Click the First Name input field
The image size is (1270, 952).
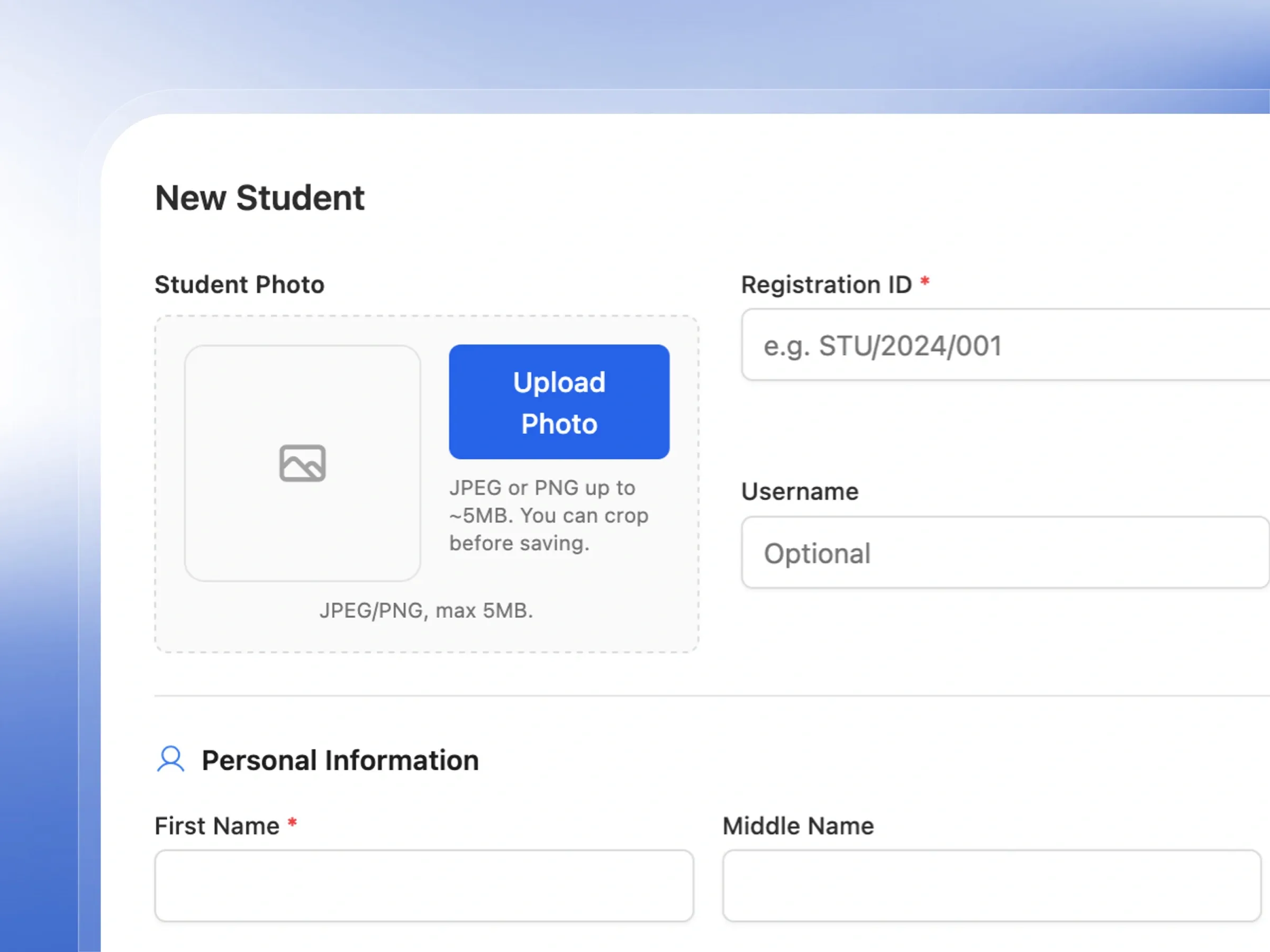tap(424, 886)
